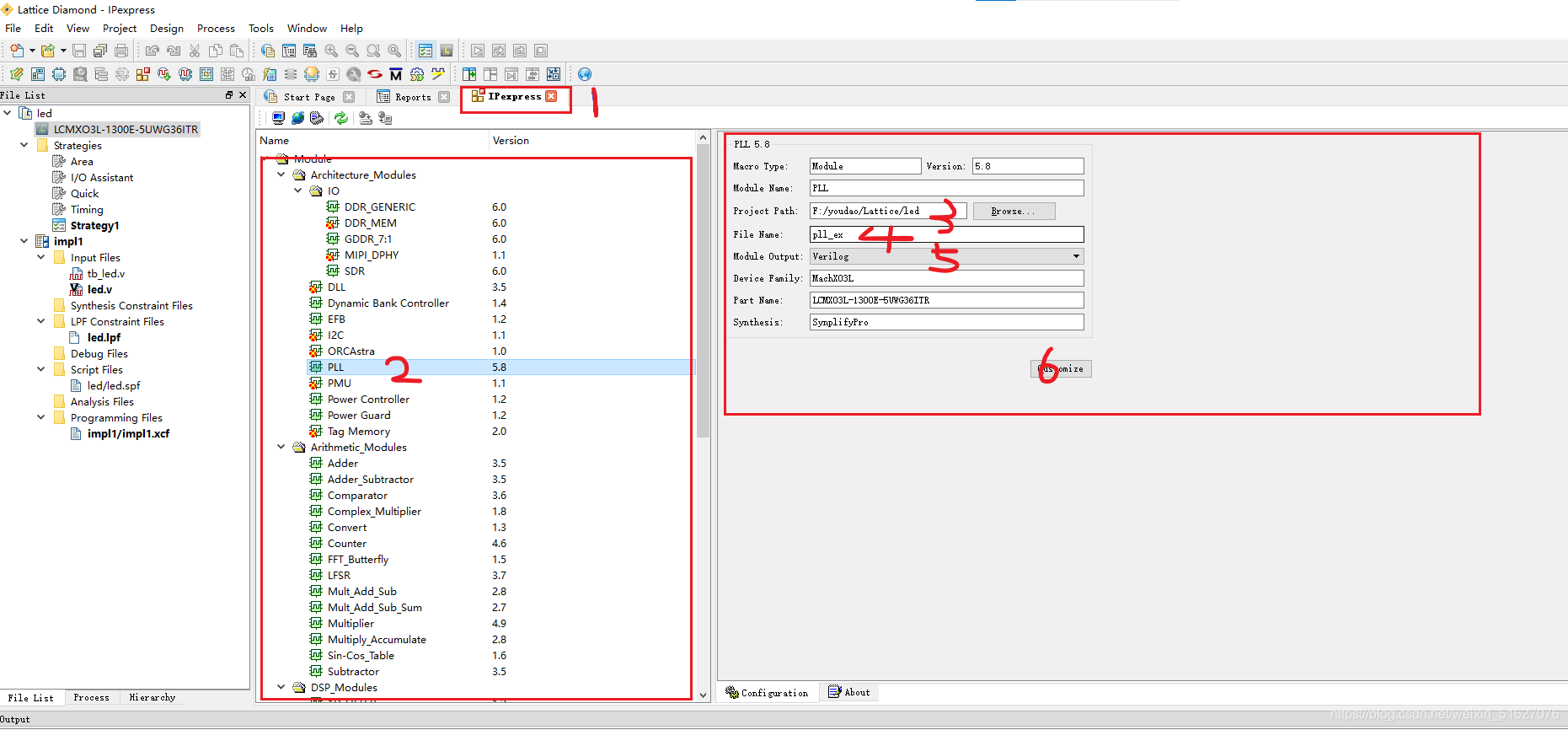Click the Open file toolbar icon

tap(48, 51)
